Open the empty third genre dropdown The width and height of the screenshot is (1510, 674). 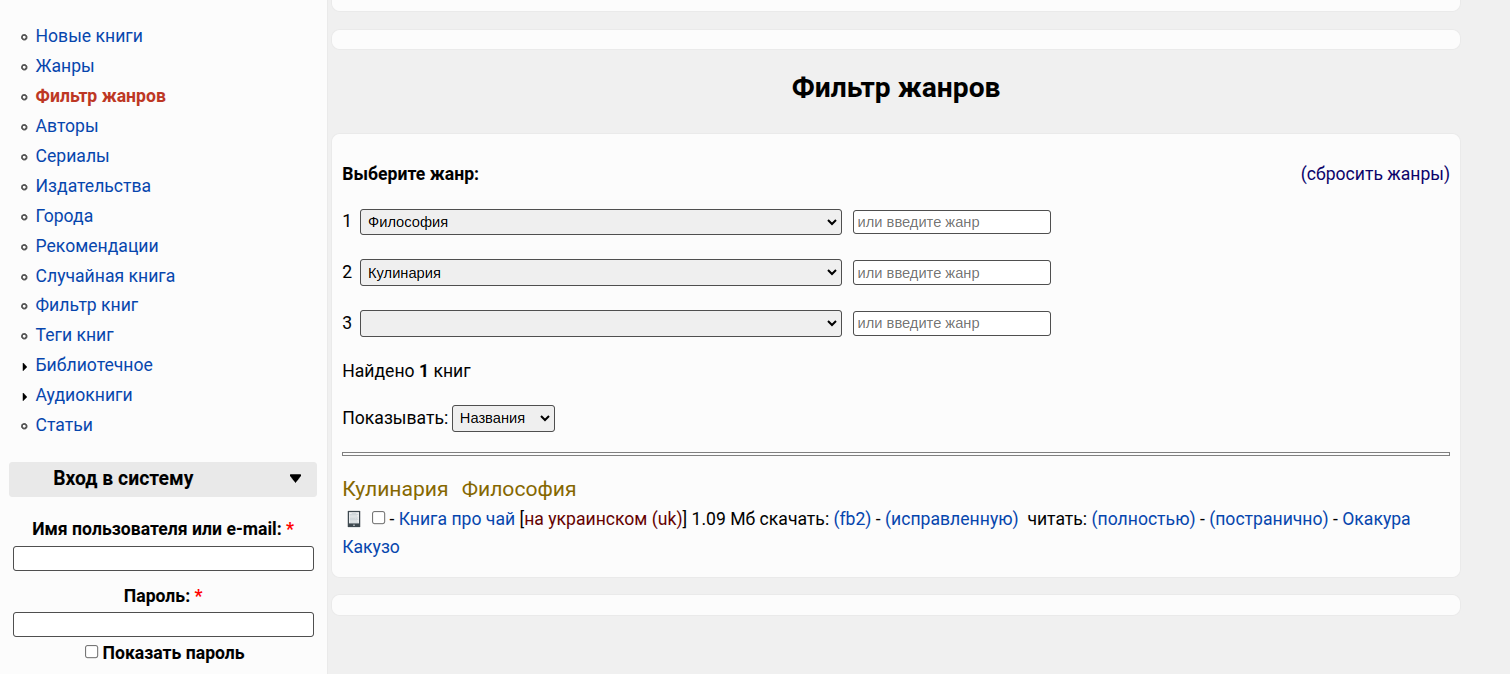(x=600, y=323)
